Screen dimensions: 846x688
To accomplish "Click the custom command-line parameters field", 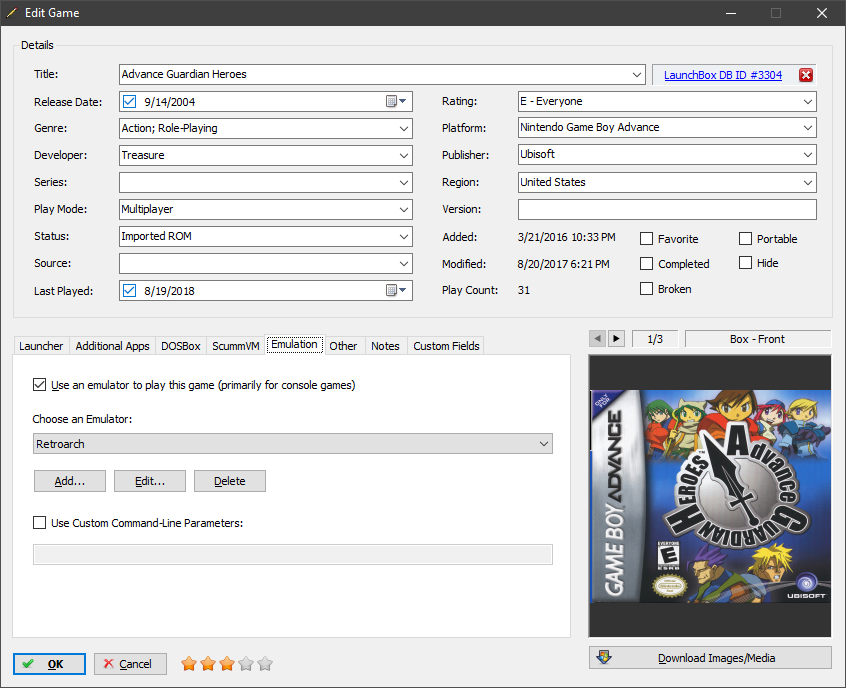I will point(293,554).
